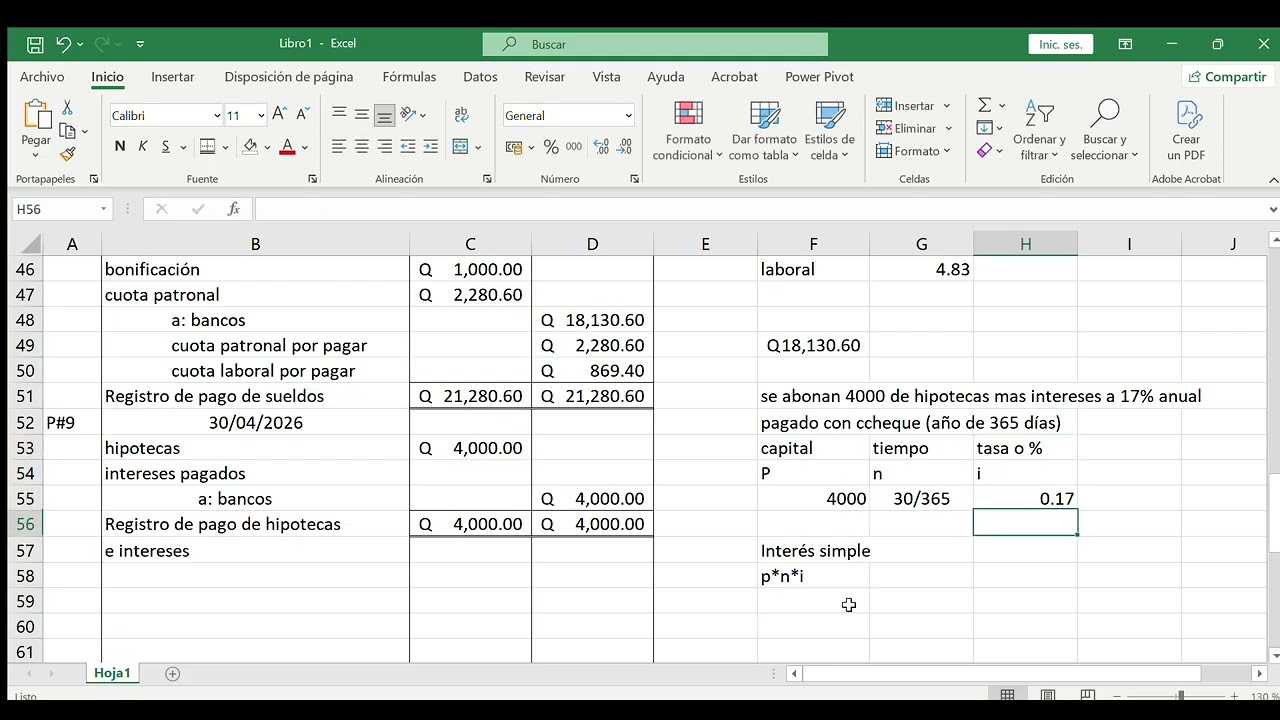This screenshot has height=720, width=1280.
Task: Toggle bottom align button
Action: 385,115
